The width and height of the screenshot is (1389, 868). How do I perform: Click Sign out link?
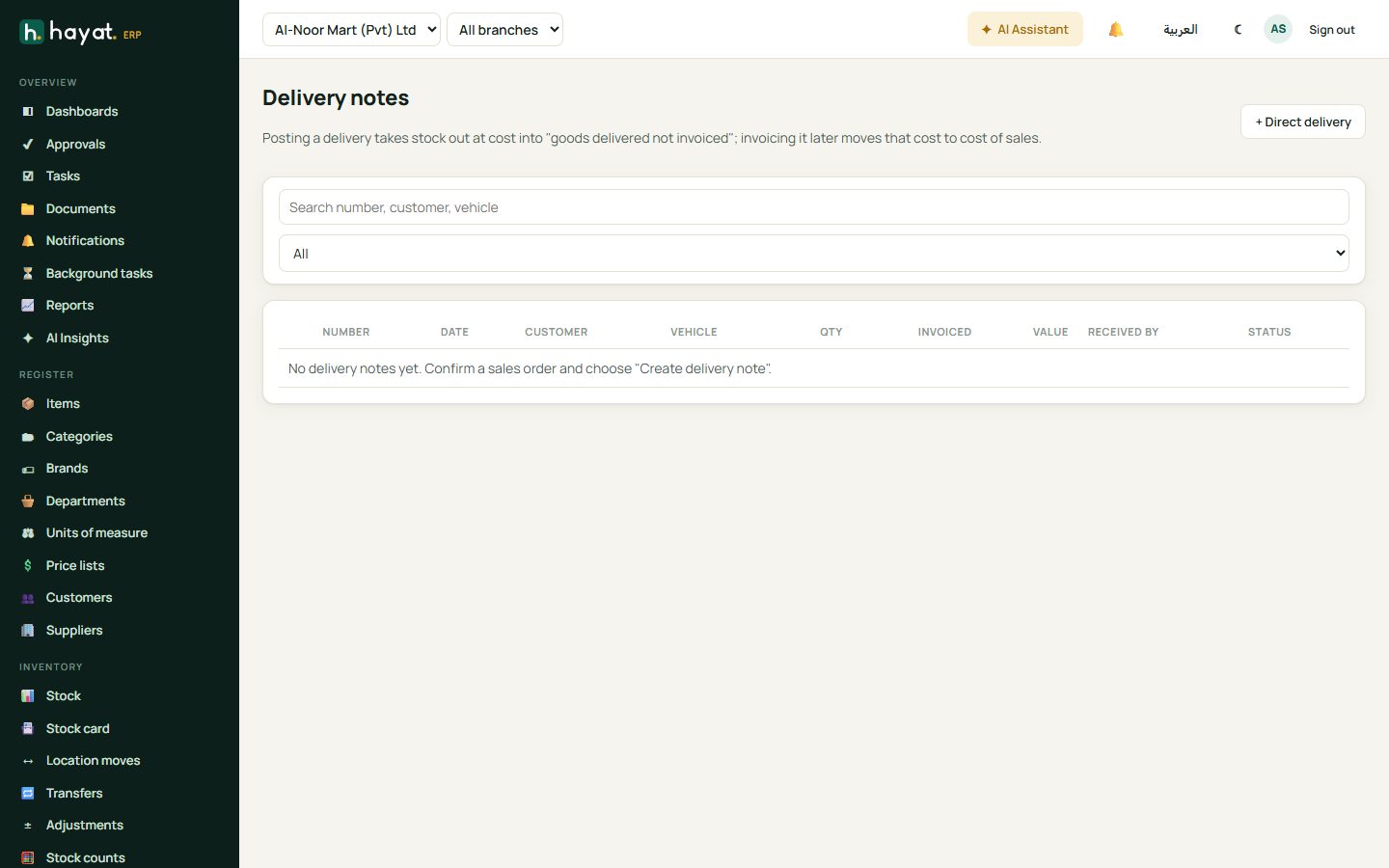click(x=1331, y=30)
